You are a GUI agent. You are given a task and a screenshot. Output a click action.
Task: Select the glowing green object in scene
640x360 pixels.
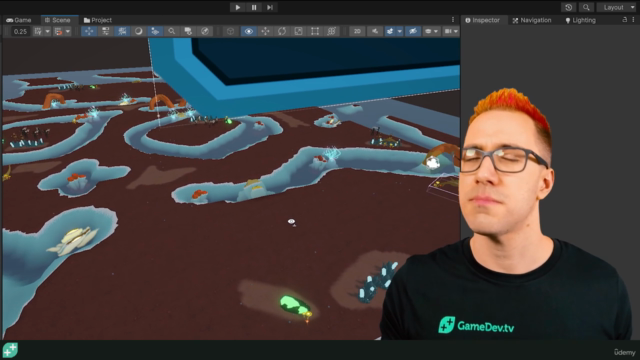tap(295, 304)
